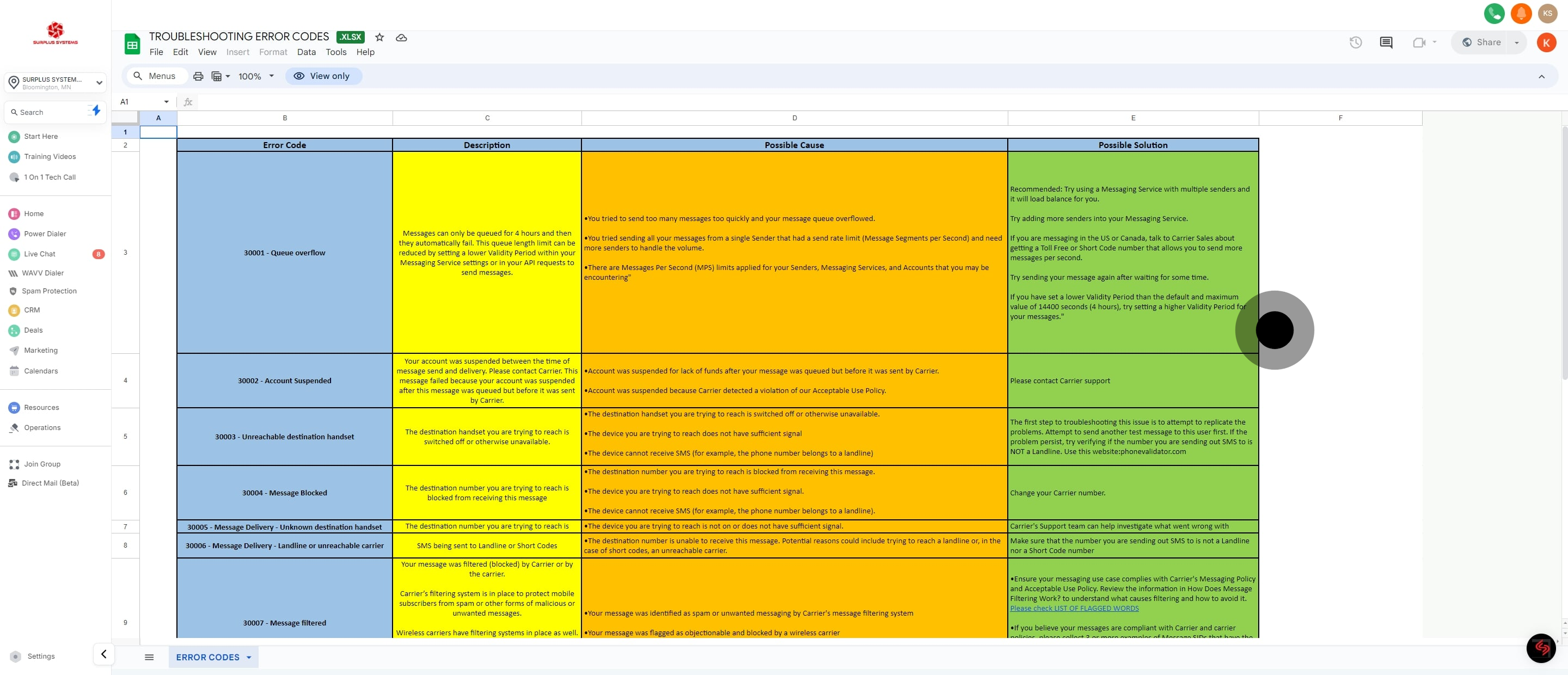Screen dimensions: 1568x675
Task: Expand the SURPLUS SYSTEM location dropdown
Action: (99, 83)
